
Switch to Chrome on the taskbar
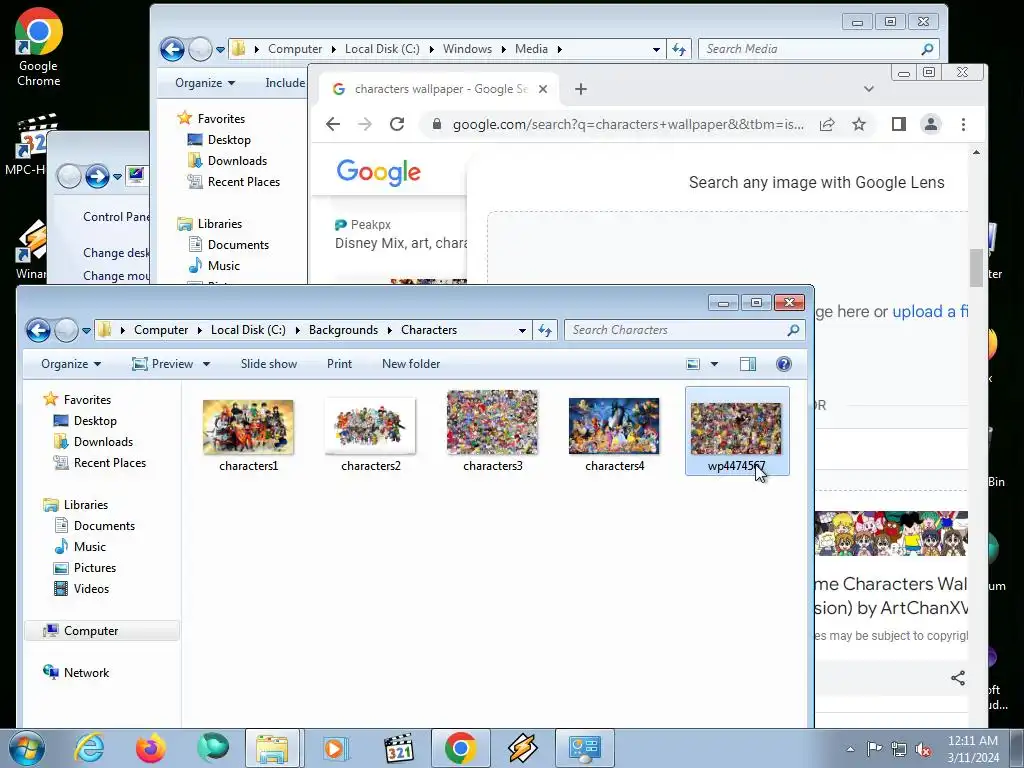click(460, 748)
